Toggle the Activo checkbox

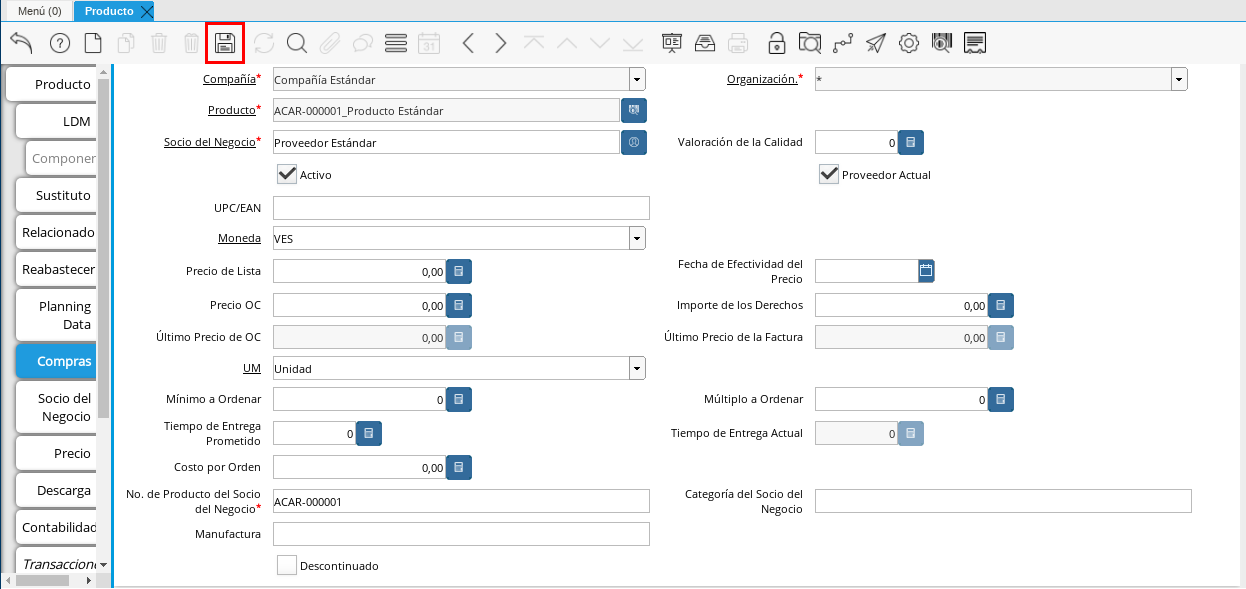pos(287,175)
